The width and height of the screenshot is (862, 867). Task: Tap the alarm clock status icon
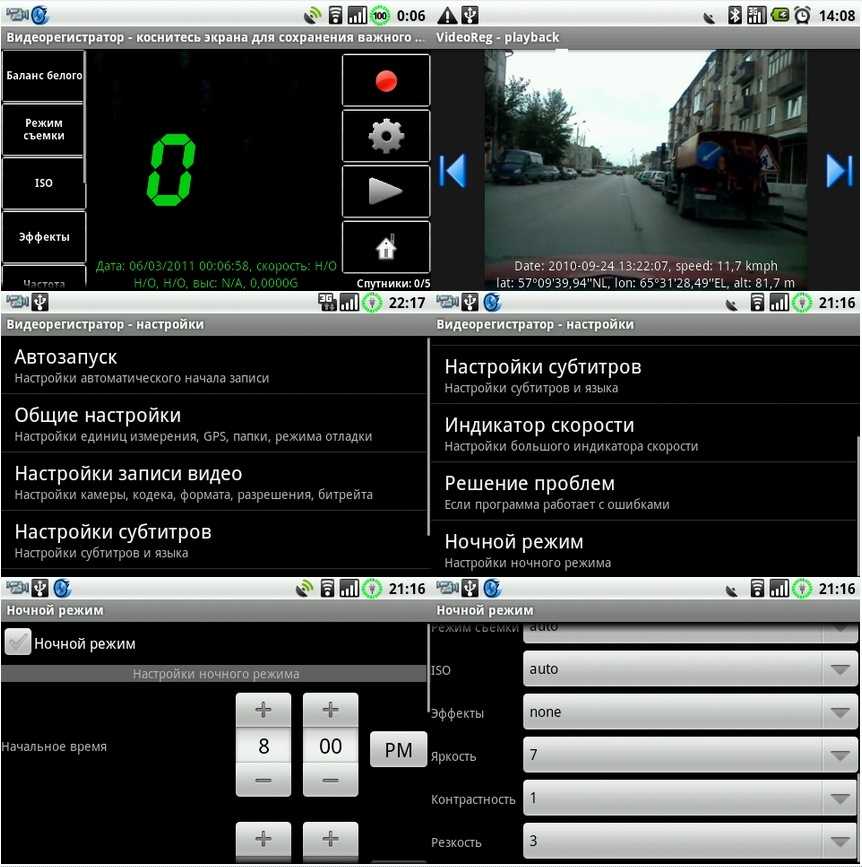pos(802,15)
